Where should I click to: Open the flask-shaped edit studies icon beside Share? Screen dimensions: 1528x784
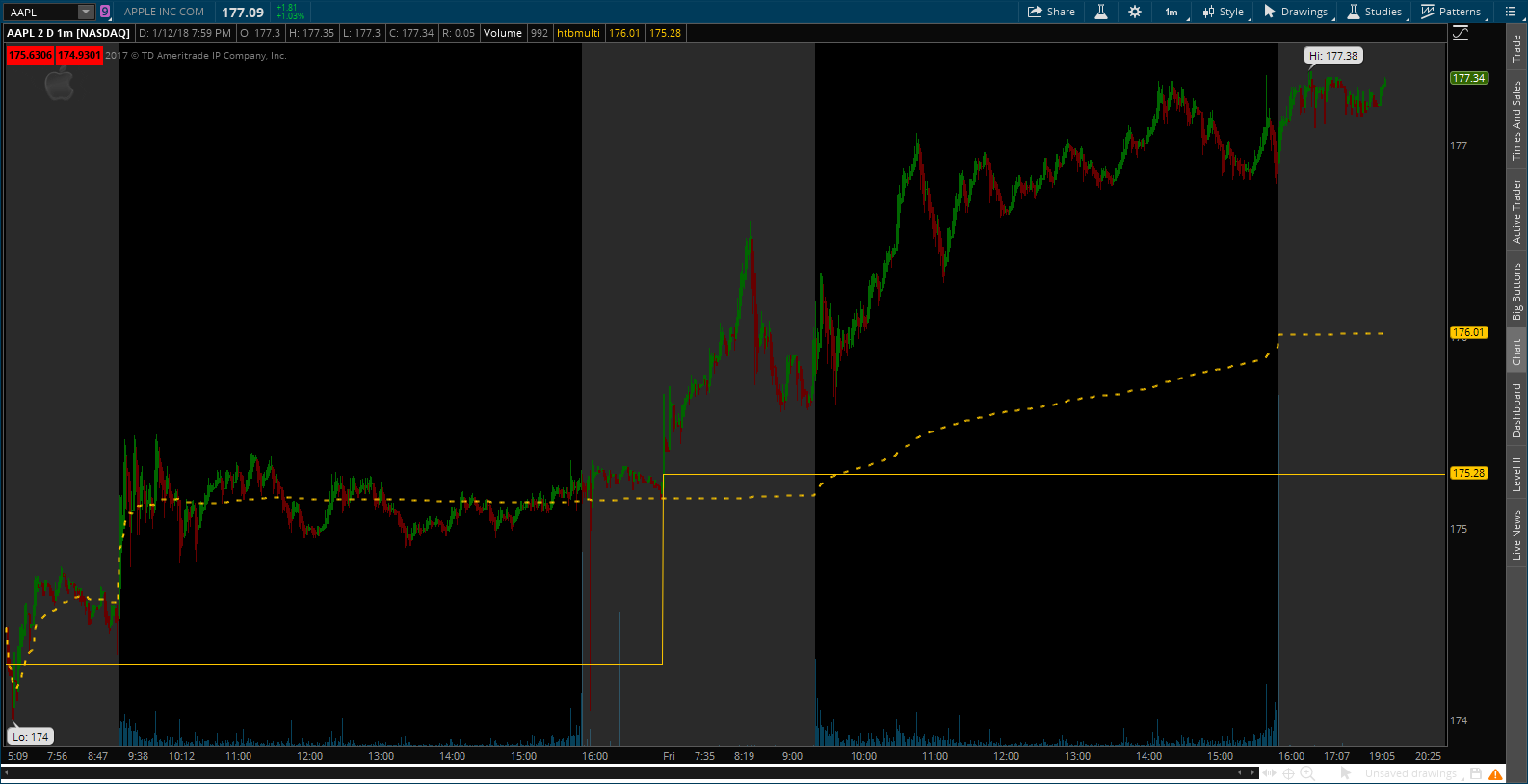click(1100, 12)
